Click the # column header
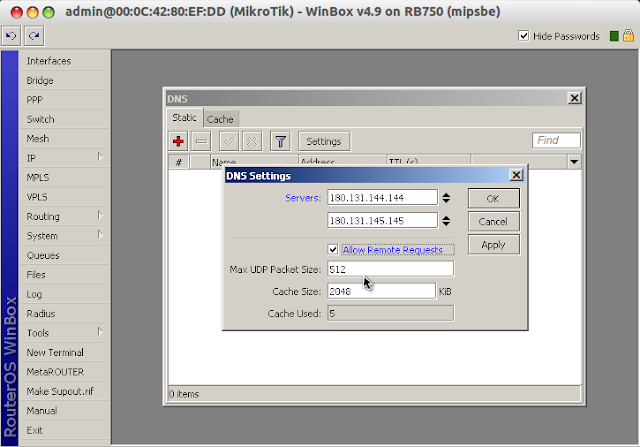Screen dimensions: 640x447 pos(178,162)
